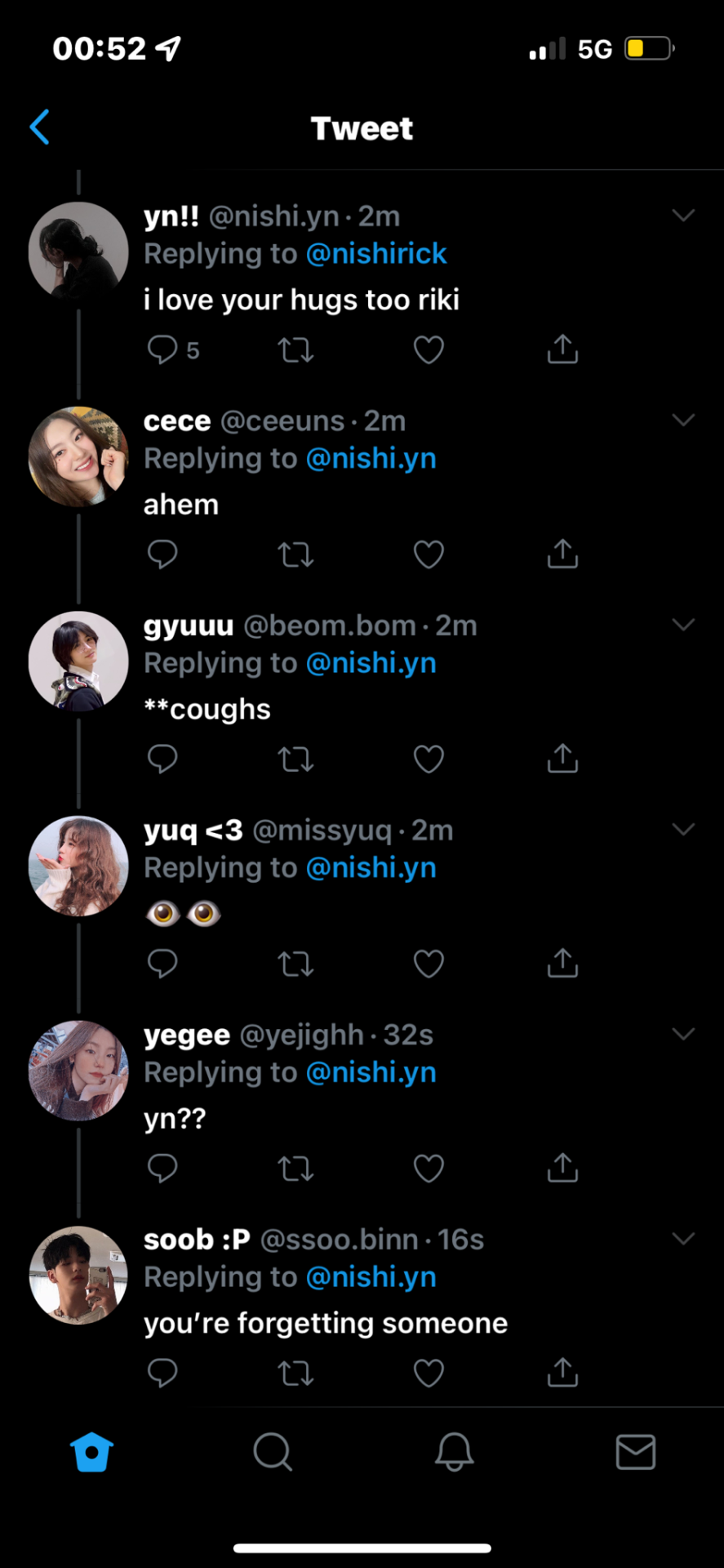724x1568 pixels.
Task: Retweet yegee's 'yn??' reply
Action: tap(295, 1169)
